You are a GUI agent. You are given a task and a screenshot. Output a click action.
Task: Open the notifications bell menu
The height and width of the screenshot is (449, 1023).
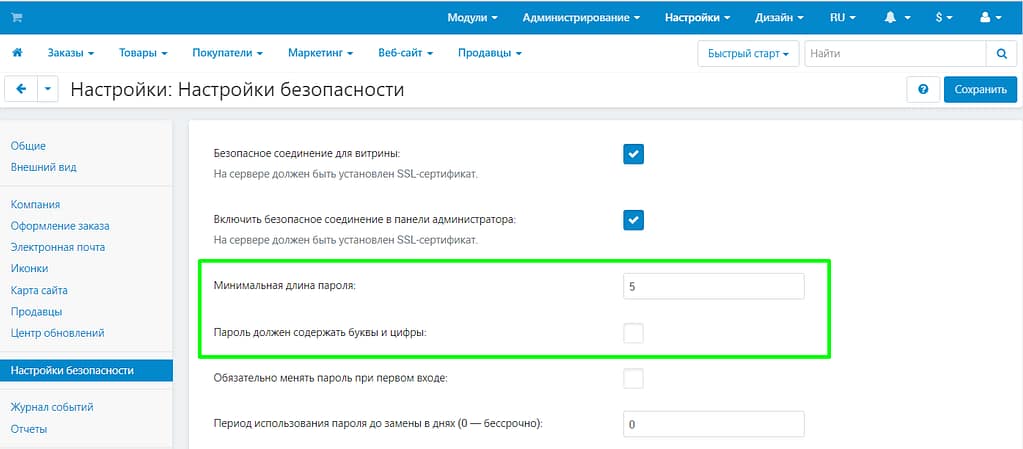point(896,18)
